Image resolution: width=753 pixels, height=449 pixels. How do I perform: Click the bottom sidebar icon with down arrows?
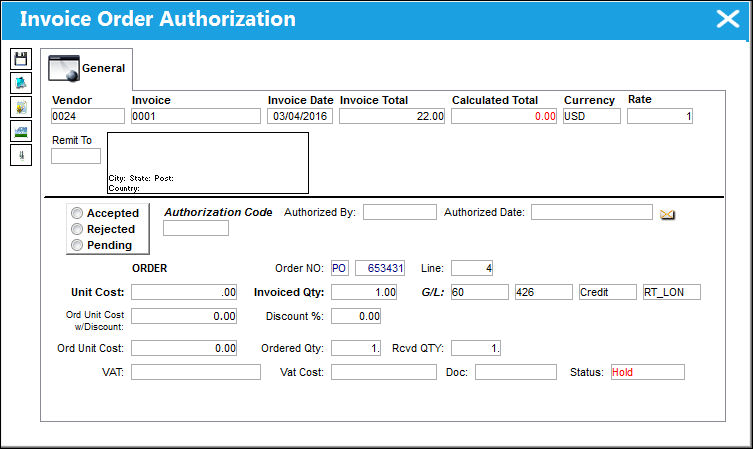point(21,155)
